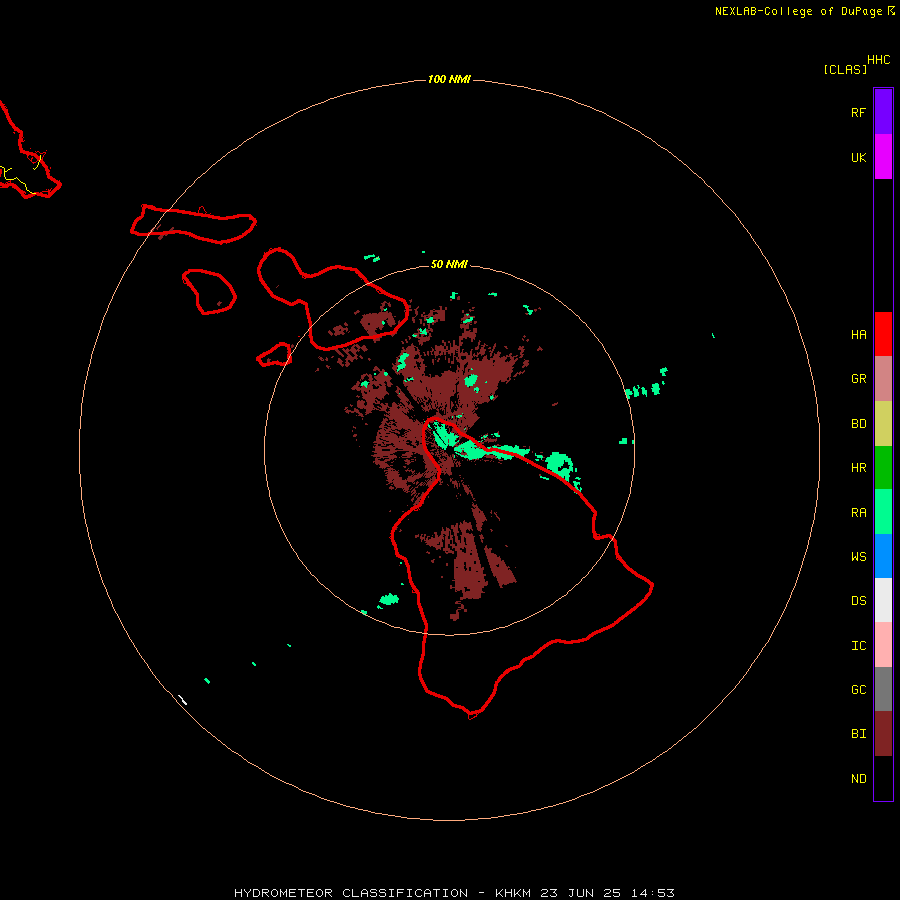Click the DS white legend swatch
This screenshot has width=900, height=900.
click(883, 600)
